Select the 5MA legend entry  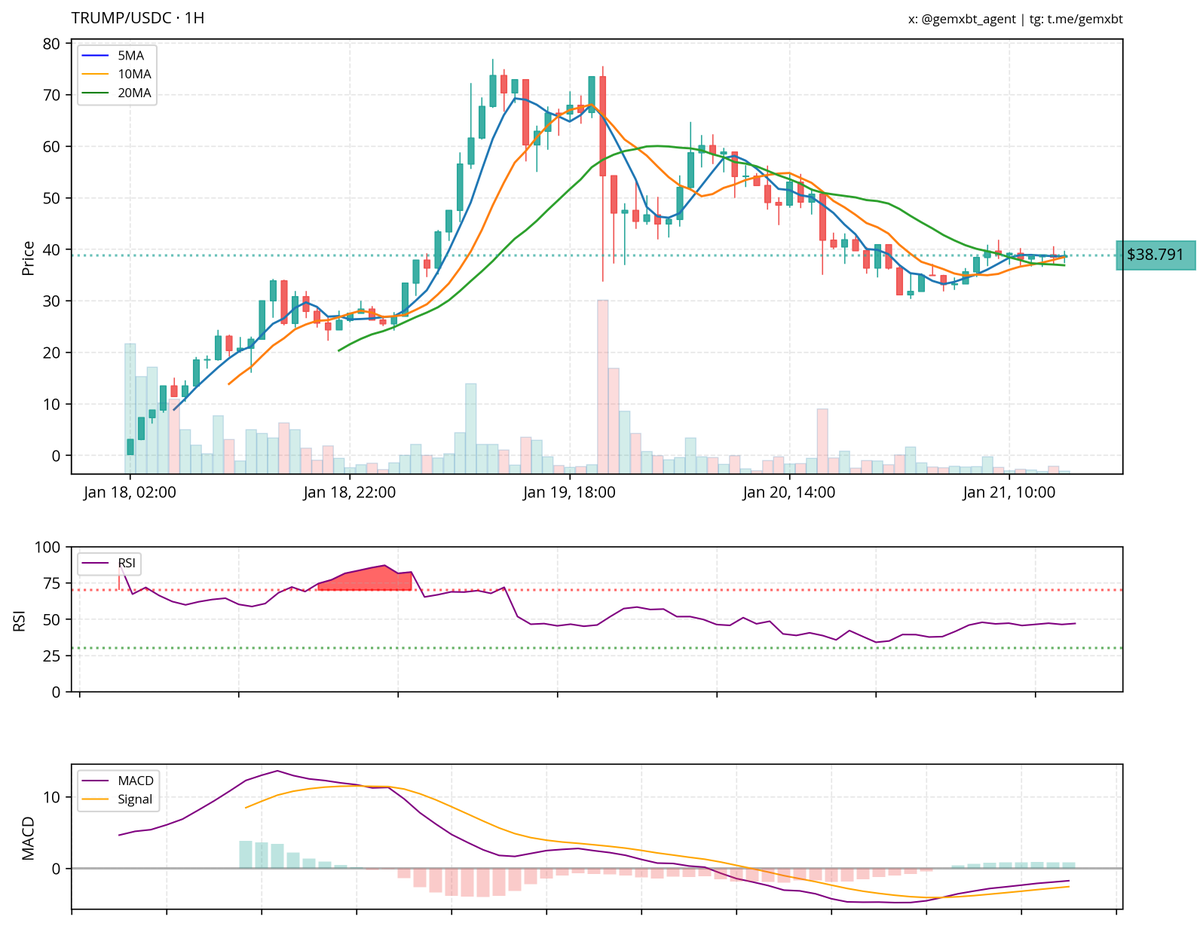click(116, 55)
